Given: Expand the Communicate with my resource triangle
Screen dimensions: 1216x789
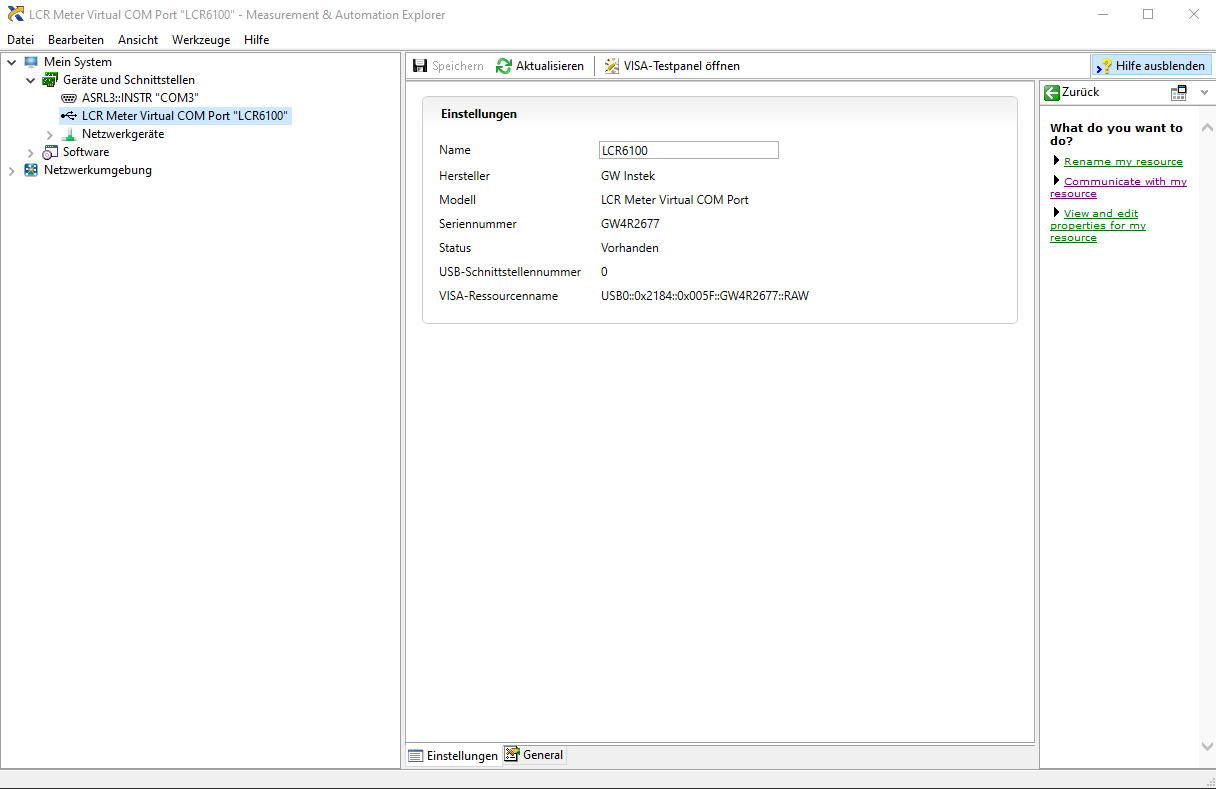Looking at the screenshot, I should 1056,180.
